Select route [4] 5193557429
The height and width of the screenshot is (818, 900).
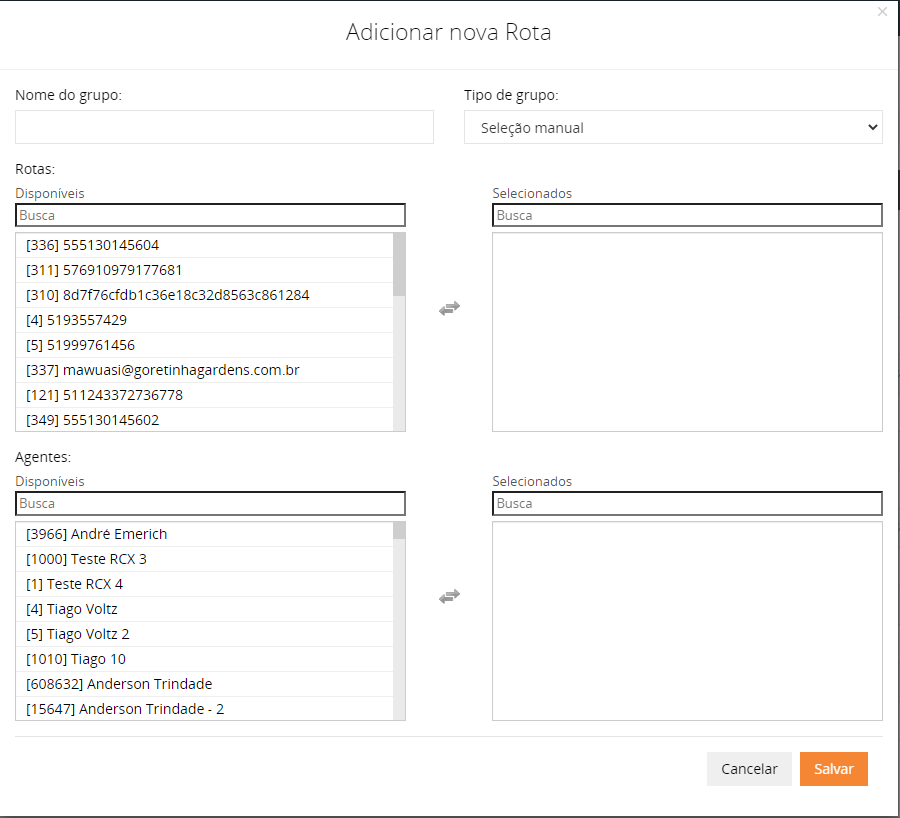[204, 320]
